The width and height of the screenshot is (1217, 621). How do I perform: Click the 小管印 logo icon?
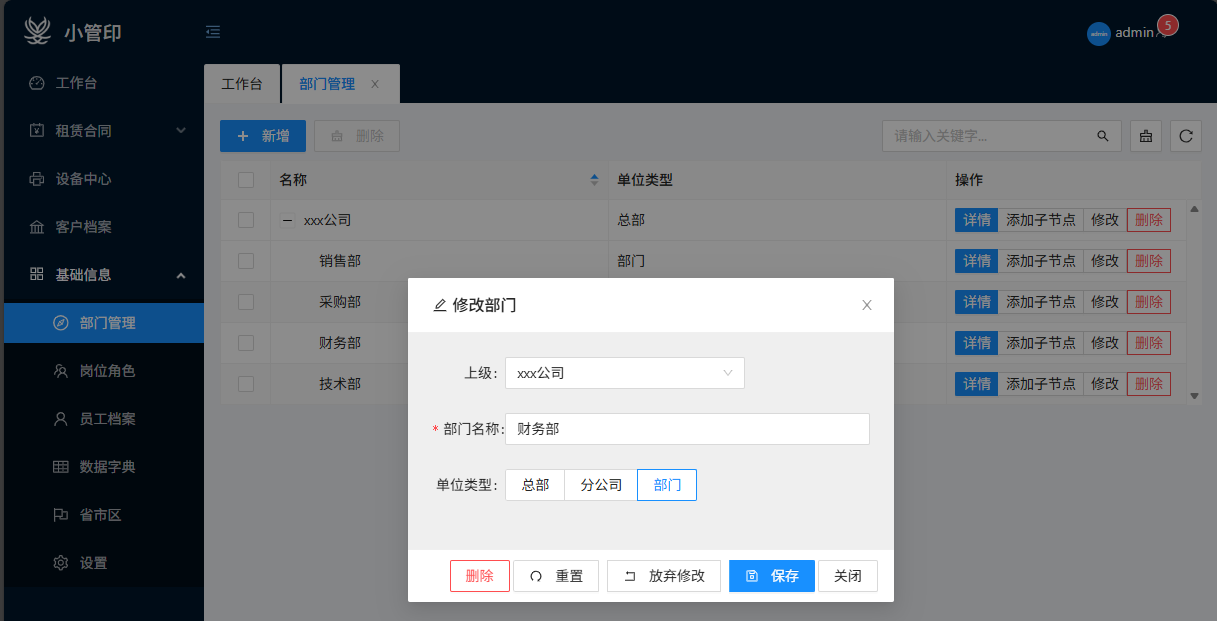tap(36, 31)
